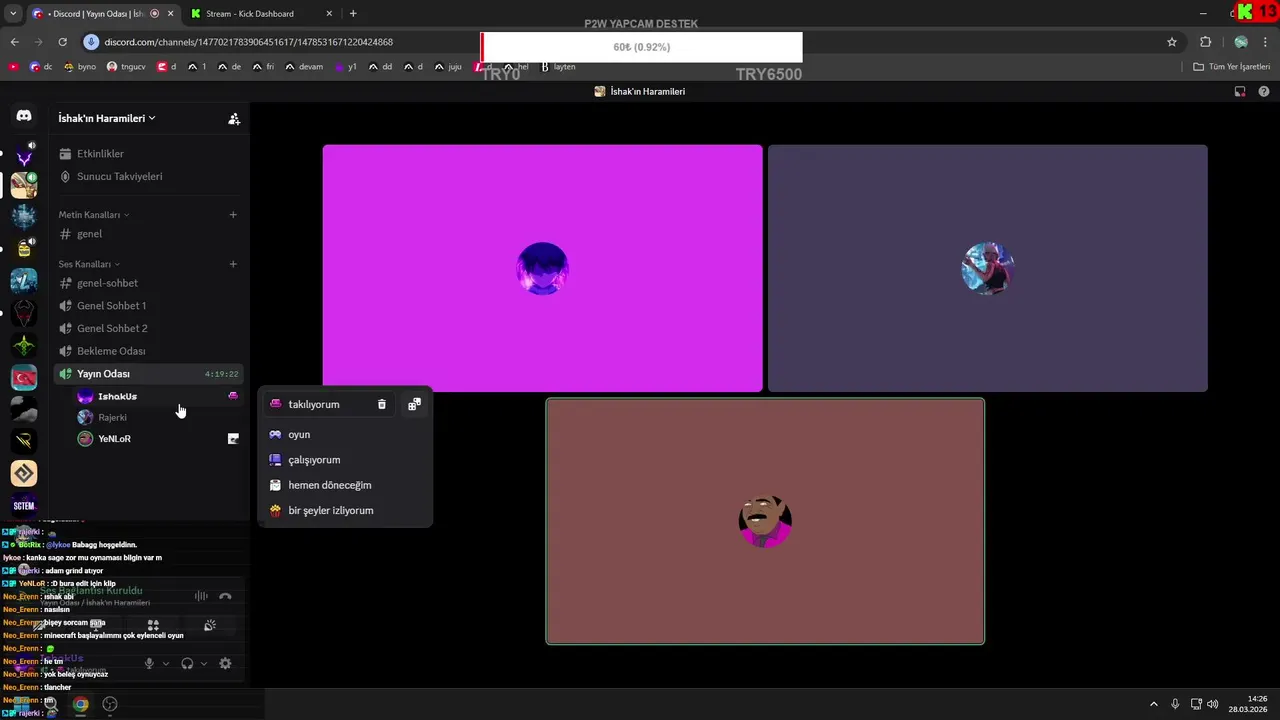Open the help question mark icon
Viewport: 1280px width, 720px height.
[1264, 91]
